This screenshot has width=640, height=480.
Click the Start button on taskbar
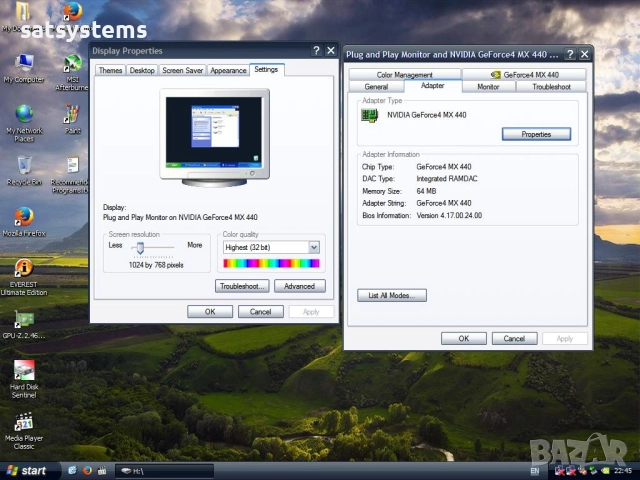click(27, 470)
